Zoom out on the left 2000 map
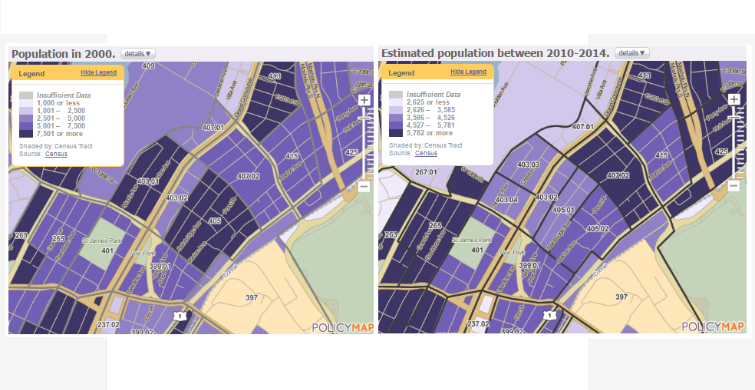 point(364,186)
